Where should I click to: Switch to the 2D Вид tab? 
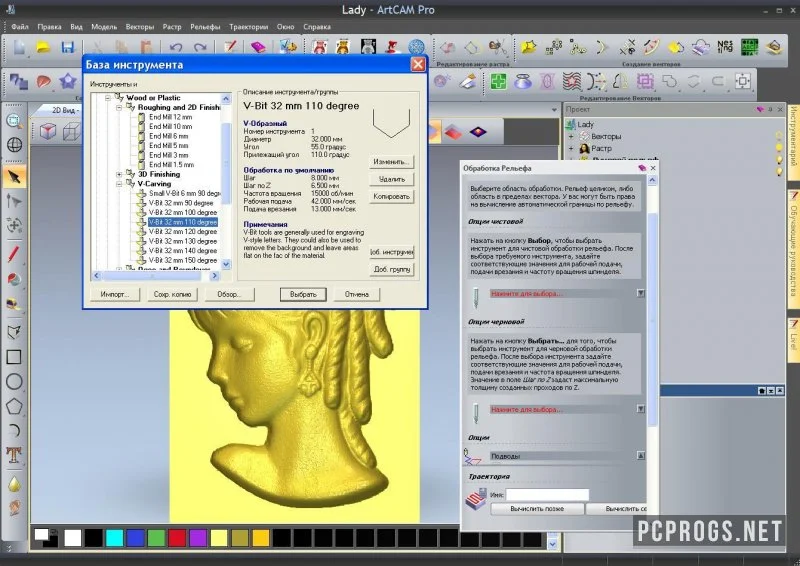64,110
